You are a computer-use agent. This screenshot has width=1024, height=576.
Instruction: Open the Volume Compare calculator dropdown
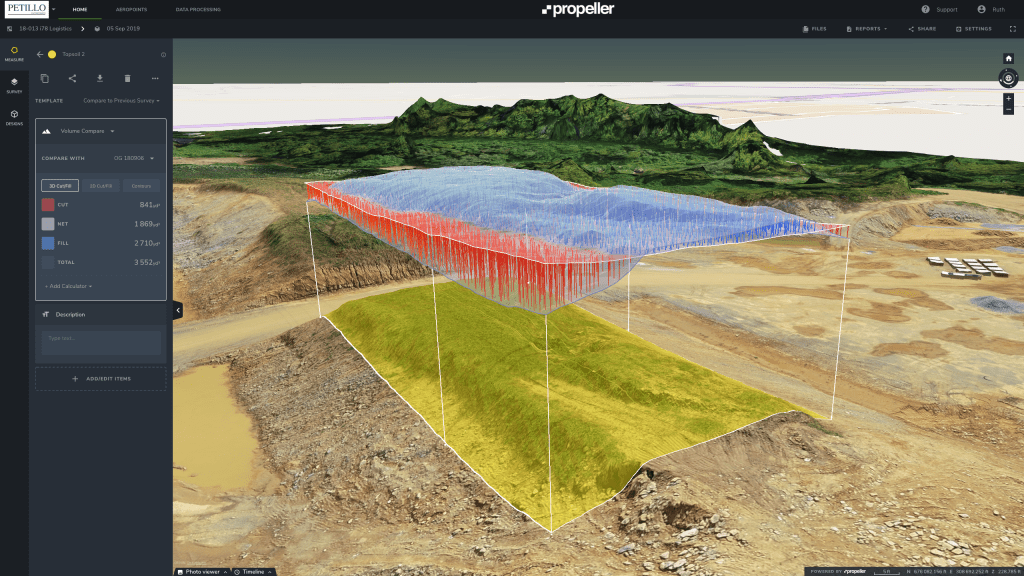tap(88, 131)
